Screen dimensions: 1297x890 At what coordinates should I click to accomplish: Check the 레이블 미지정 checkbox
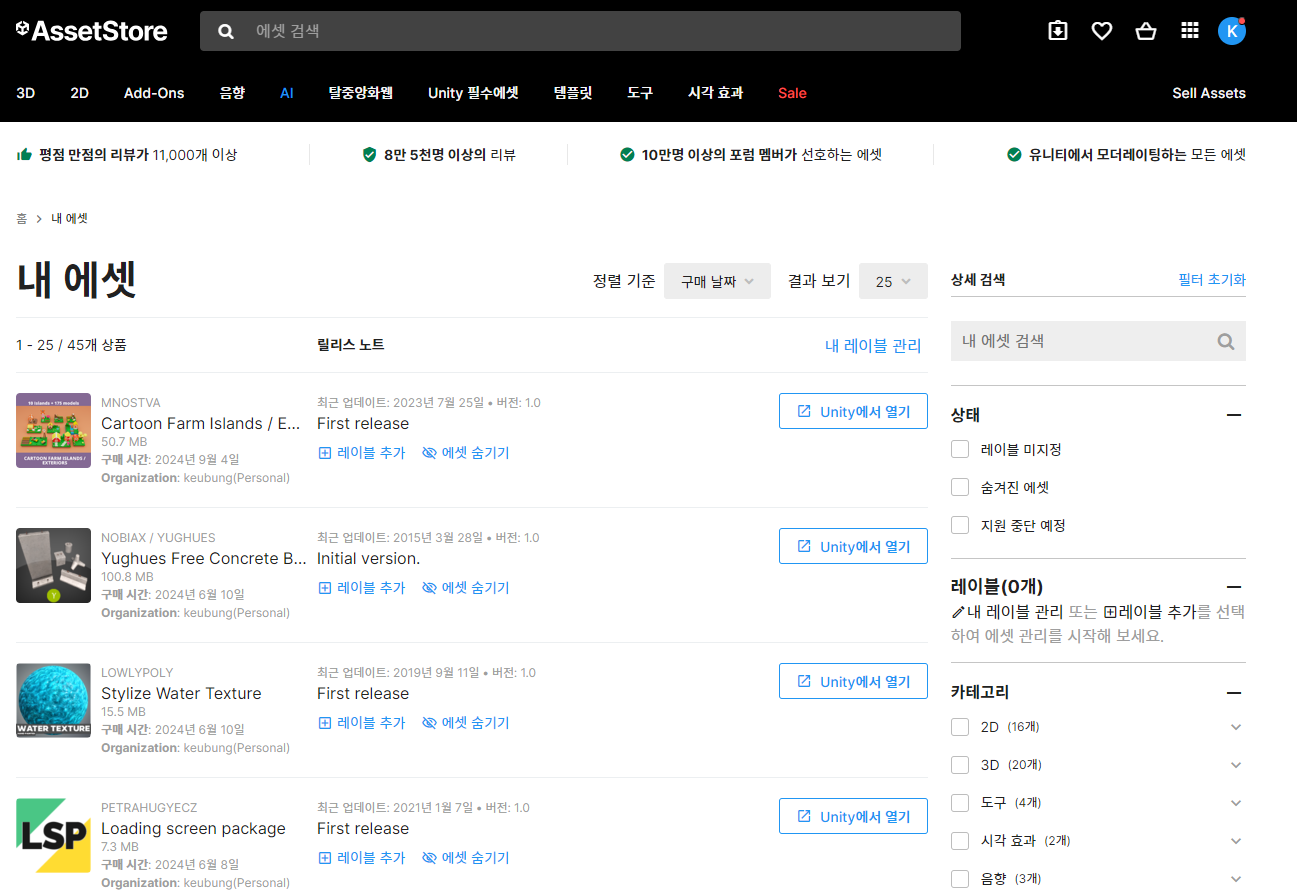[x=960, y=449]
